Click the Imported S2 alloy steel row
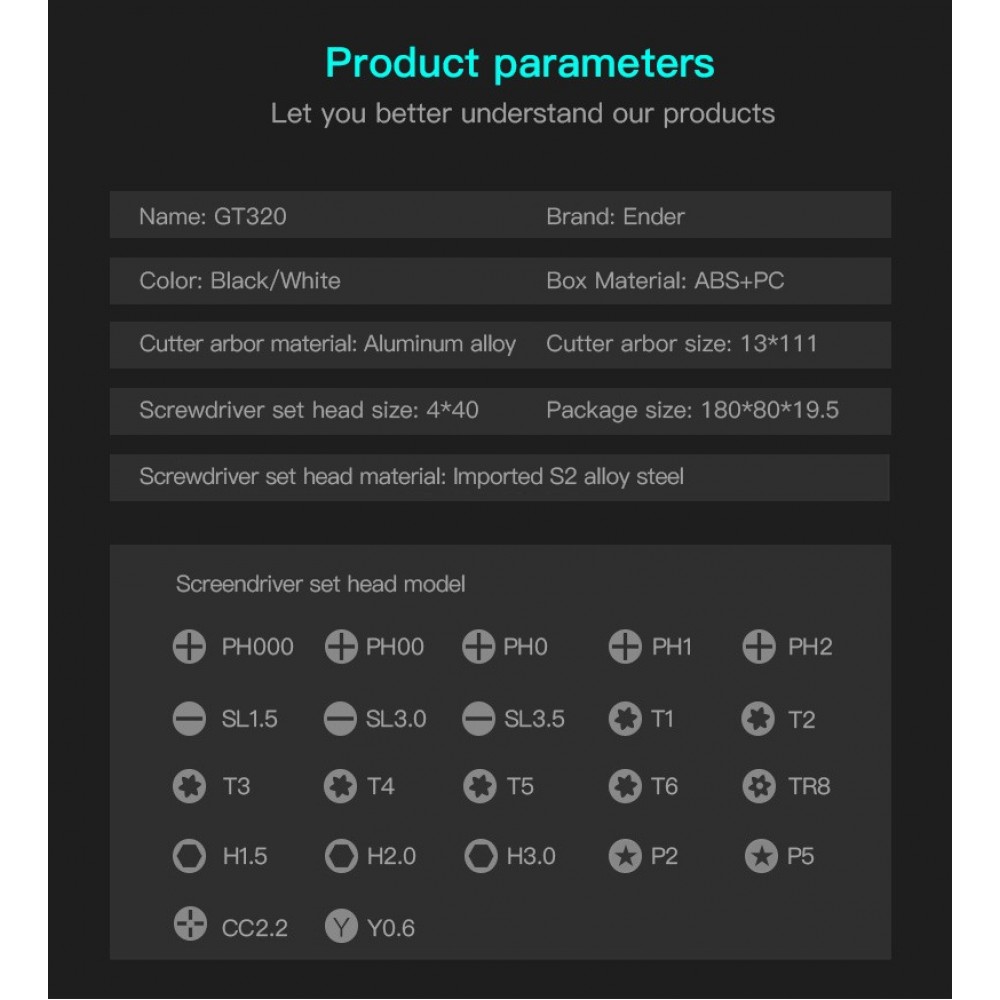 click(x=500, y=478)
